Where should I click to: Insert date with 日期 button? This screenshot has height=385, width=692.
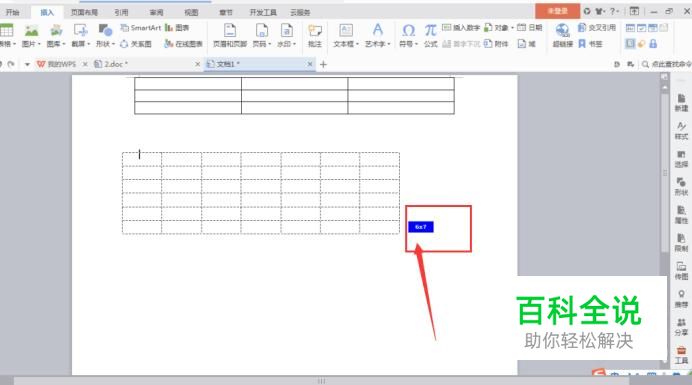(x=530, y=28)
